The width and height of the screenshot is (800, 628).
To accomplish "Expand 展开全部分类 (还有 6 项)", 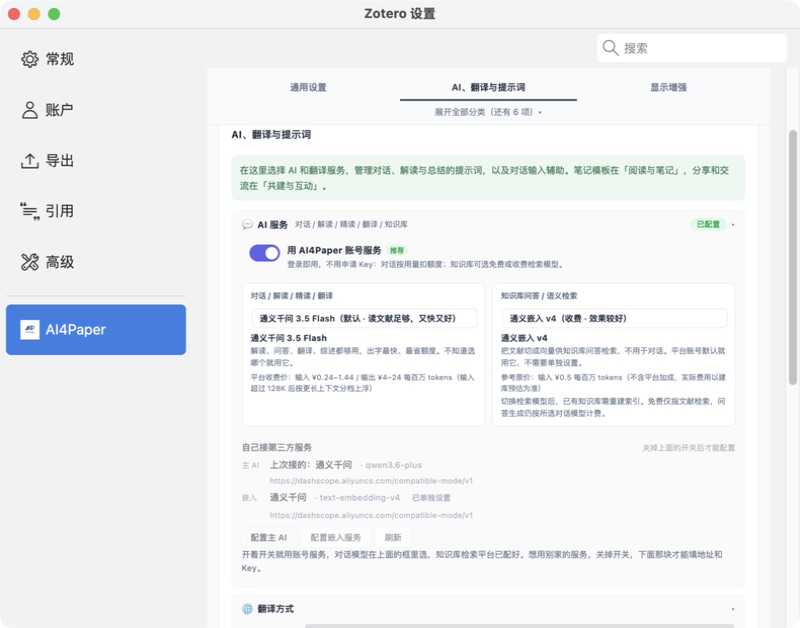I will tap(488, 112).
